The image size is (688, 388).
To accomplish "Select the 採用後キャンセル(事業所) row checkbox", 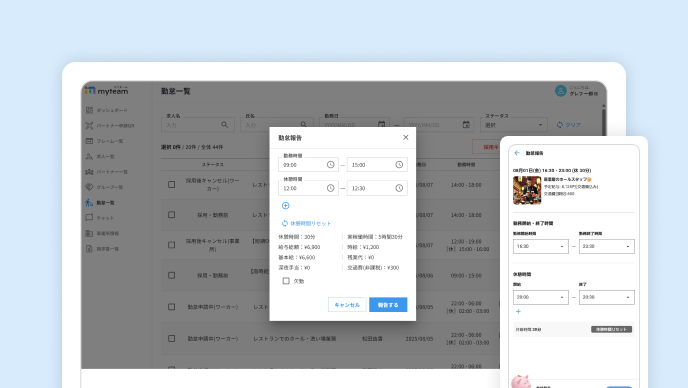I will (172, 245).
